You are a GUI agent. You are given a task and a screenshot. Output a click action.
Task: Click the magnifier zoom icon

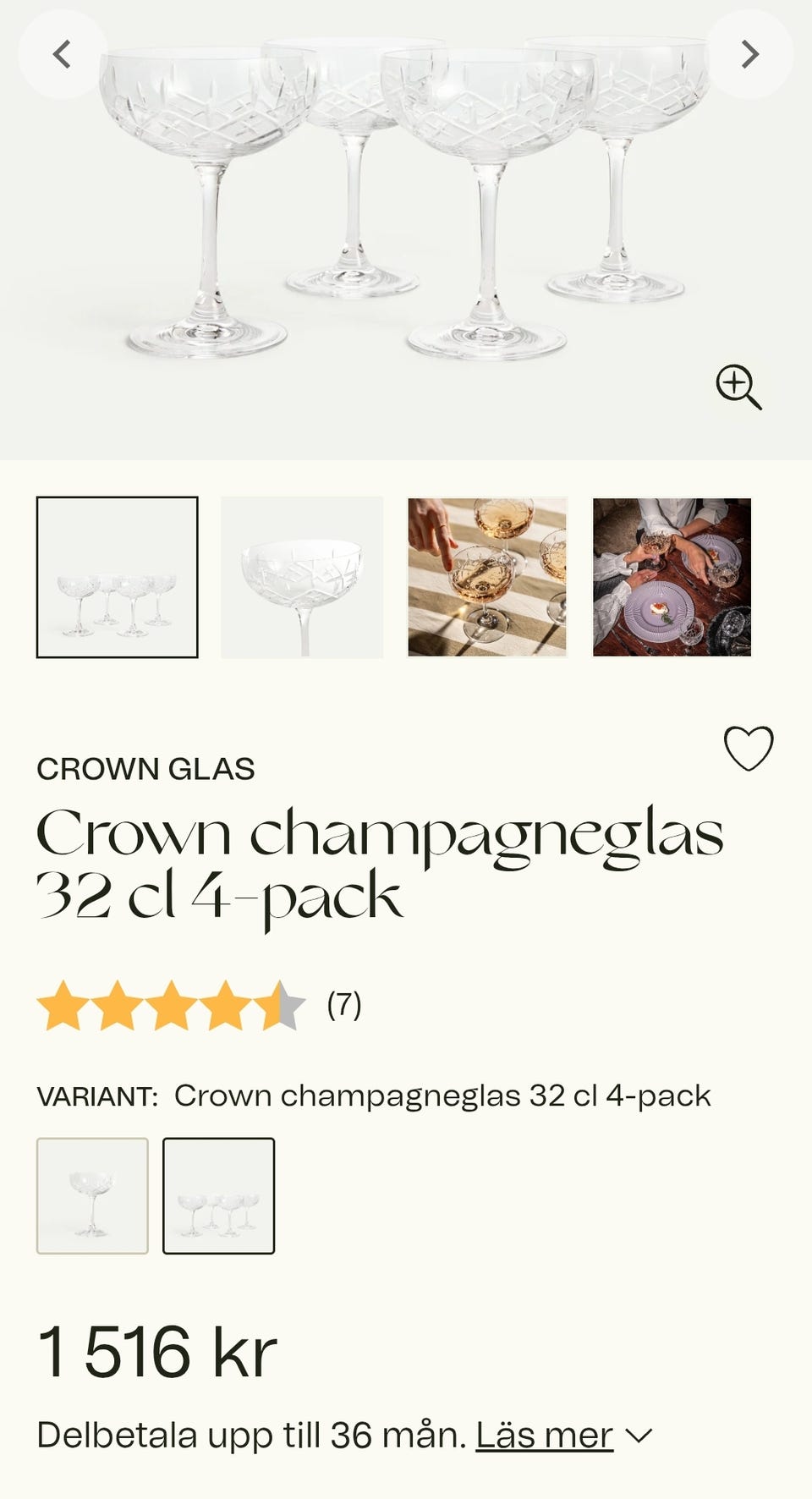(x=738, y=387)
